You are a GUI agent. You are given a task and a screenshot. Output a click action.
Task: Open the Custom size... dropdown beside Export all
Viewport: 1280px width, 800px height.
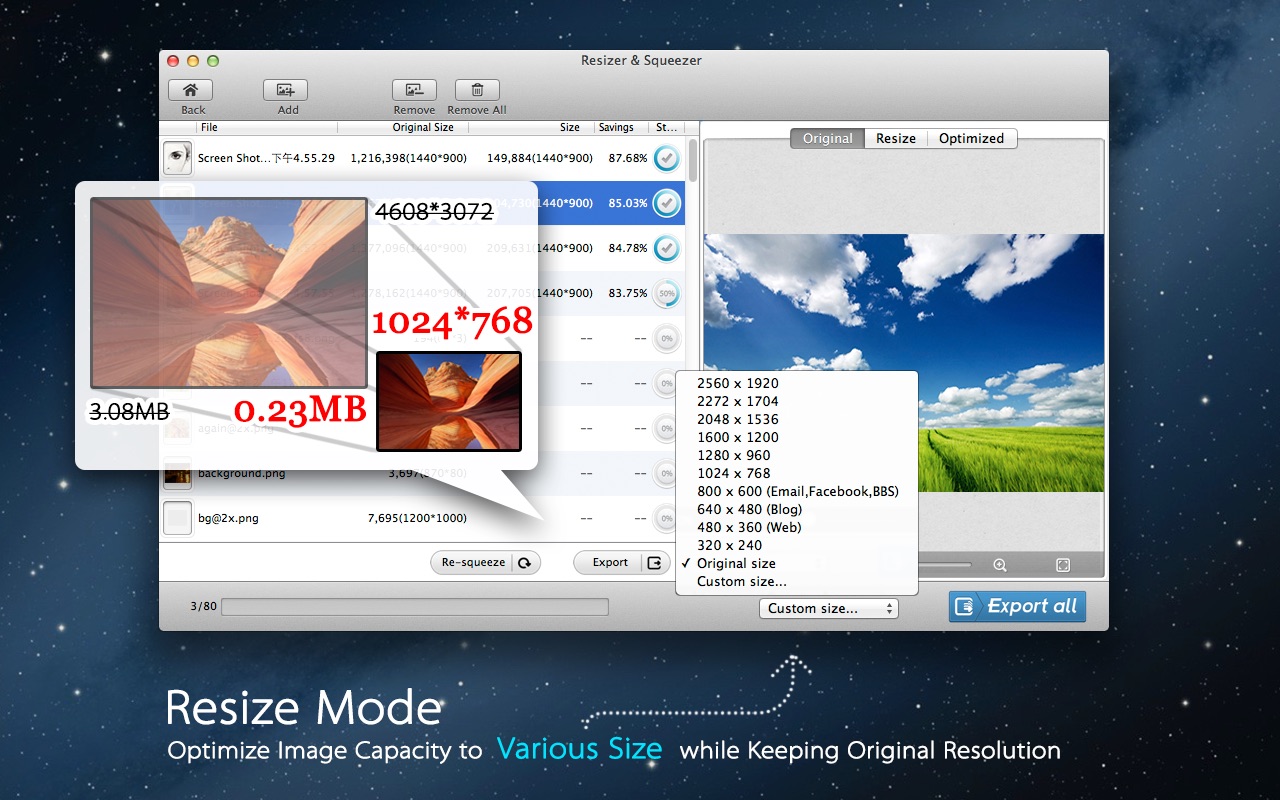[x=828, y=608]
